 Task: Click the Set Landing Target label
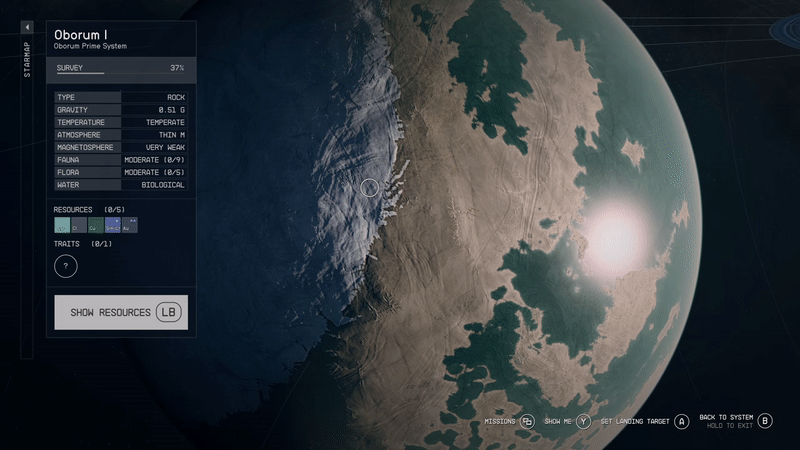point(635,422)
